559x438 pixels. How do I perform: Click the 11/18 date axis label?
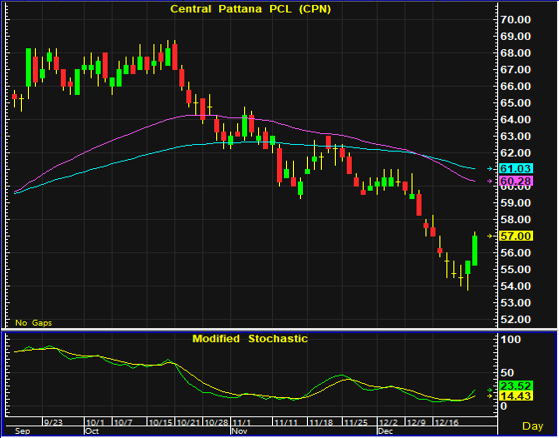(x=321, y=422)
